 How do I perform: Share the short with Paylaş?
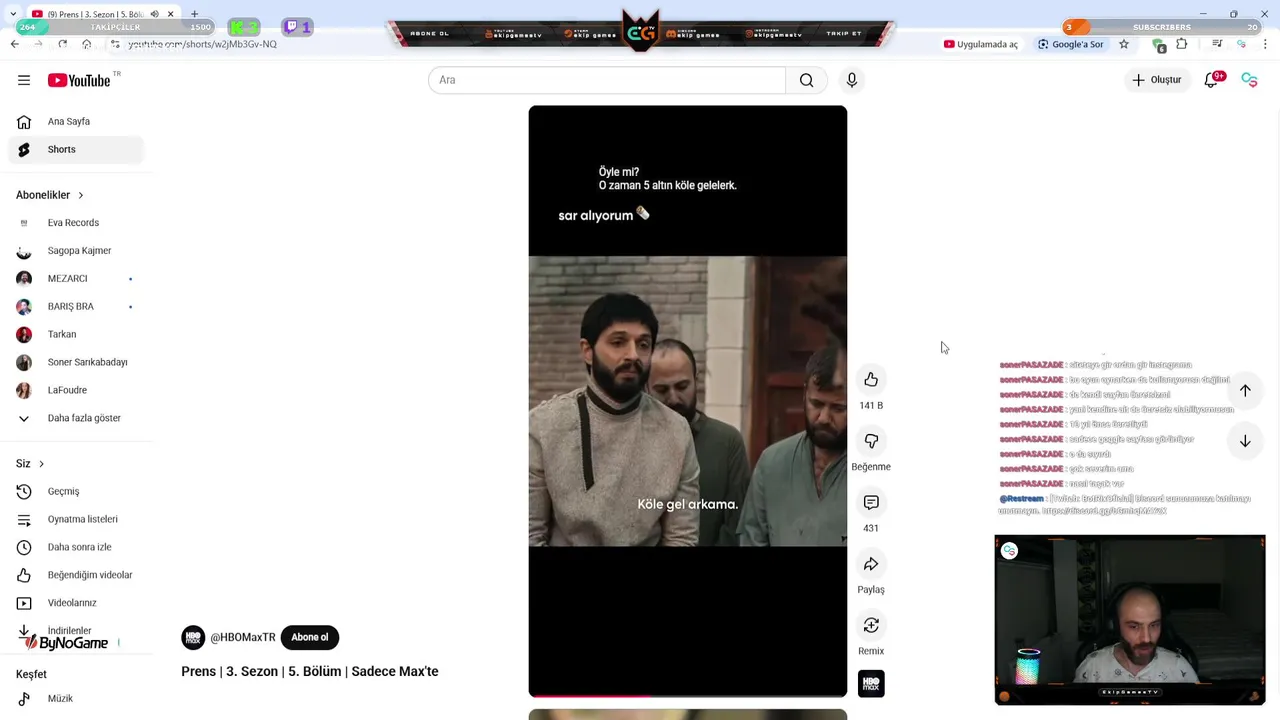click(871, 564)
